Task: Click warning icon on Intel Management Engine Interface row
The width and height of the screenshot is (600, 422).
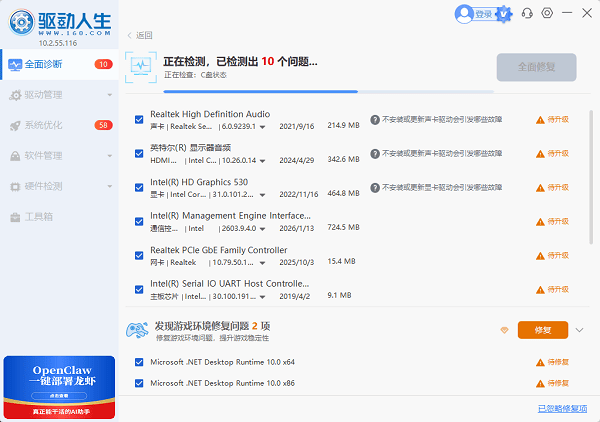Action: (x=540, y=222)
